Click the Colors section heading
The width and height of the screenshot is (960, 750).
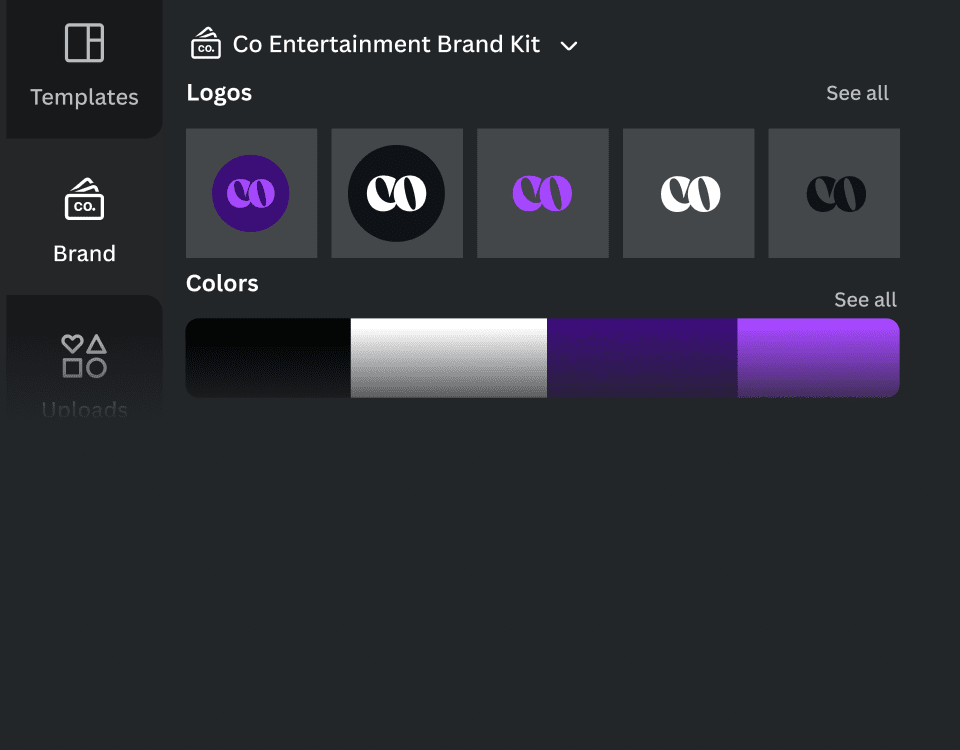[222, 283]
